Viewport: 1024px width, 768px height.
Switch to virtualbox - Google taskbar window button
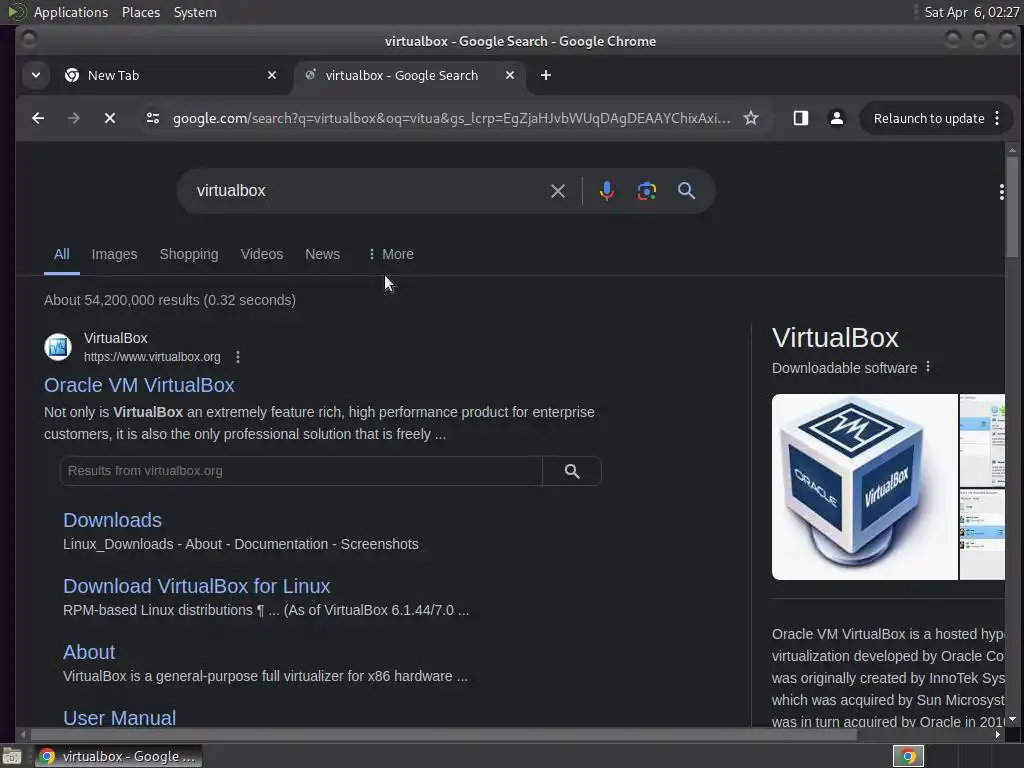119,756
